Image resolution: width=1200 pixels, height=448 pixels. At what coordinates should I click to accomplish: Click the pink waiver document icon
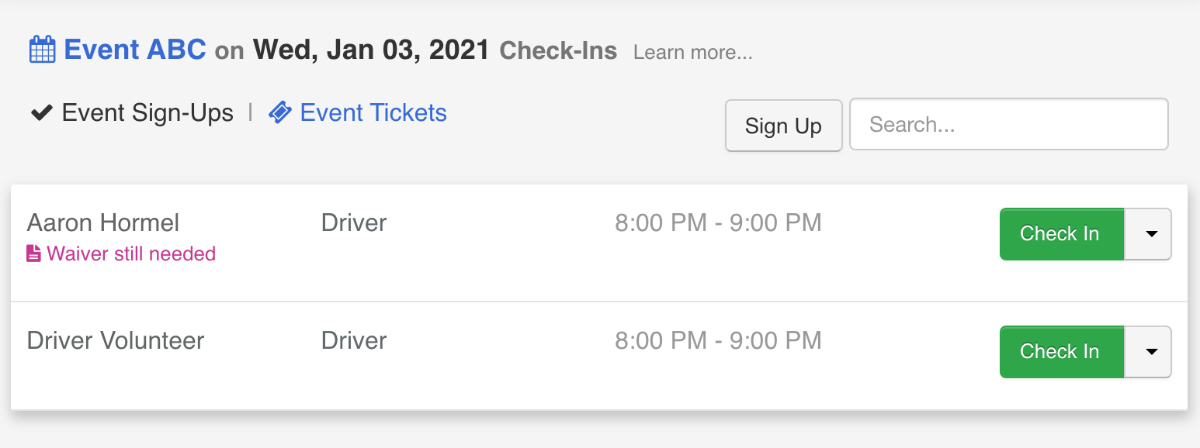(34, 254)
